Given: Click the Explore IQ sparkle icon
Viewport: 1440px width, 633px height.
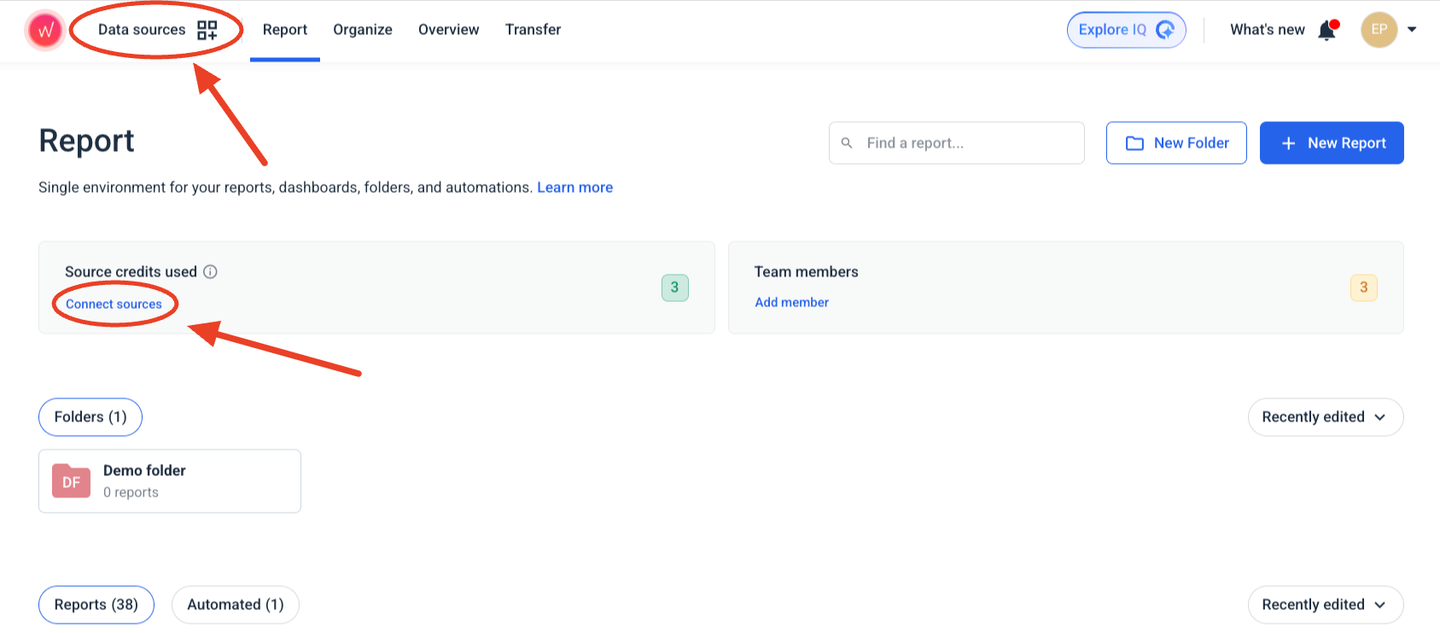Looking at the screenshot, I should [x=1163, y=30].
